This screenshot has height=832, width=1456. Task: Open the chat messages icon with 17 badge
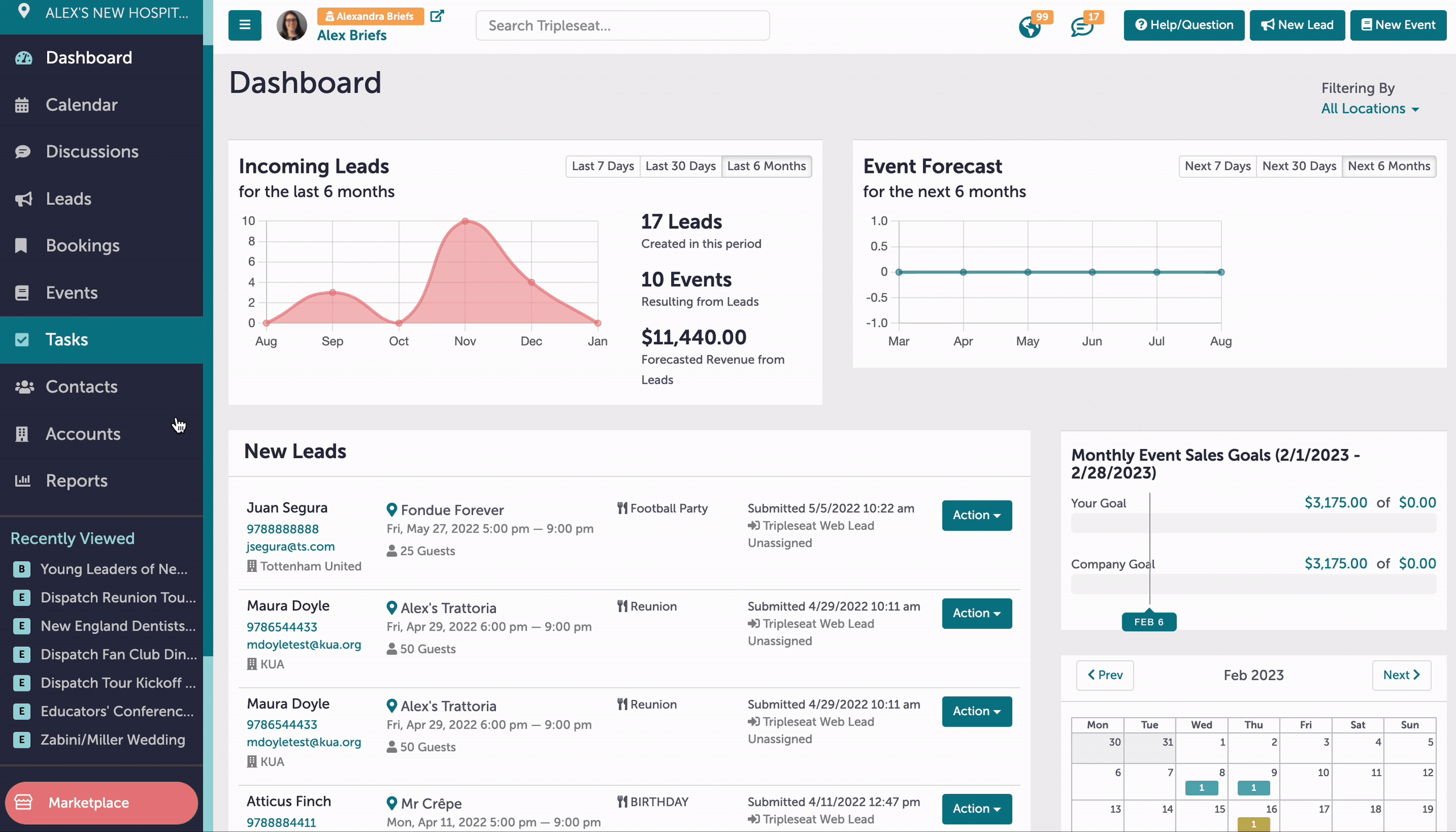(x=1081, y=27)
